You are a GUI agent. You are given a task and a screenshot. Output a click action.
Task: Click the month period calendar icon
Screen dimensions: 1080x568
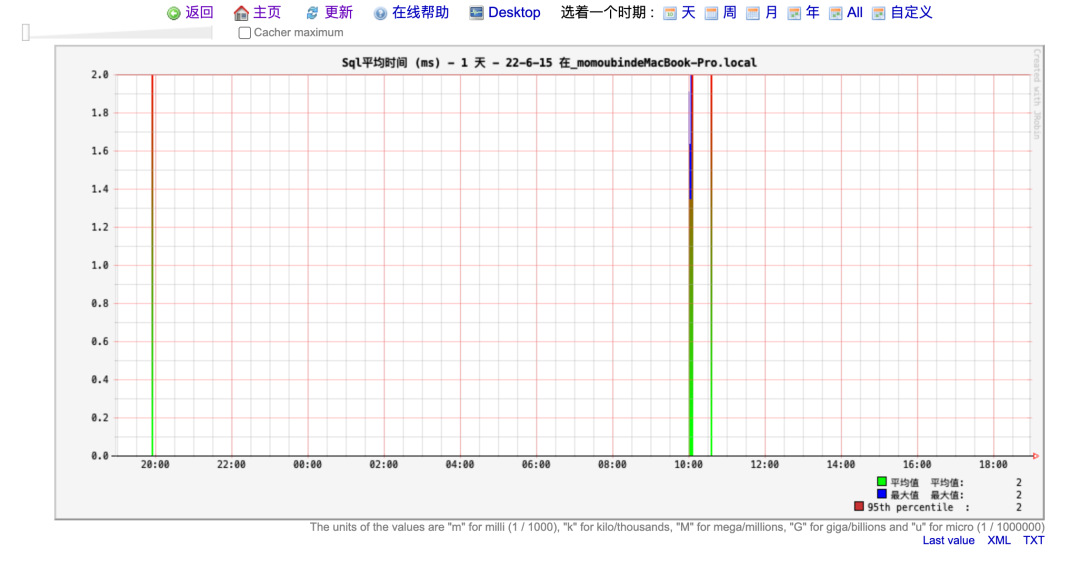753,13
